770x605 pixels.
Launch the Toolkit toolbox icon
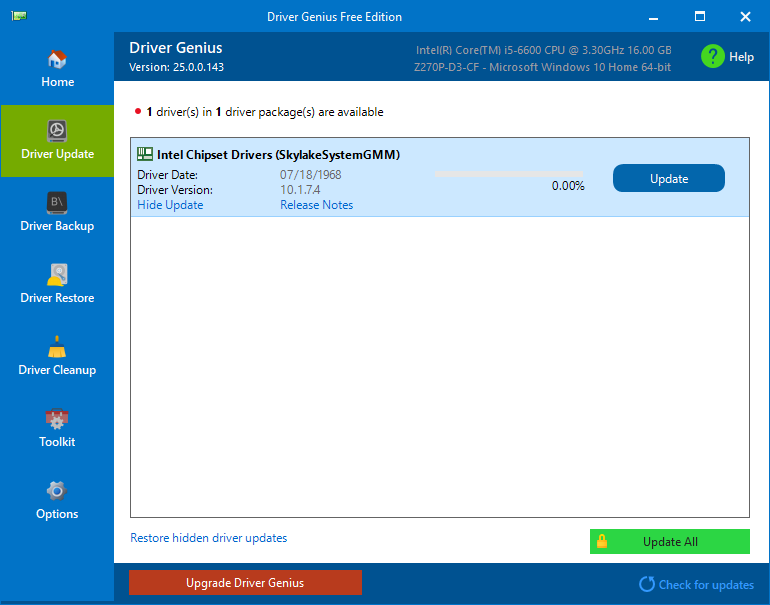pyautogui.click(x=57, y=419)
